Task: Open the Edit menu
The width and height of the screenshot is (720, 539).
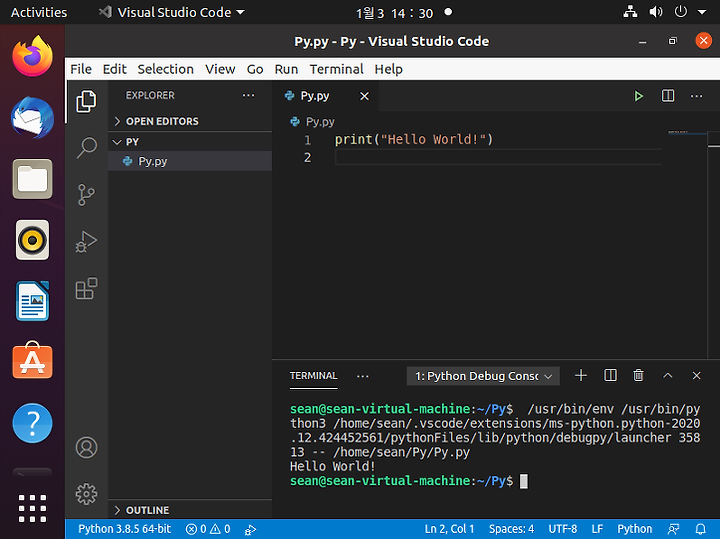Action: (114, 69)
